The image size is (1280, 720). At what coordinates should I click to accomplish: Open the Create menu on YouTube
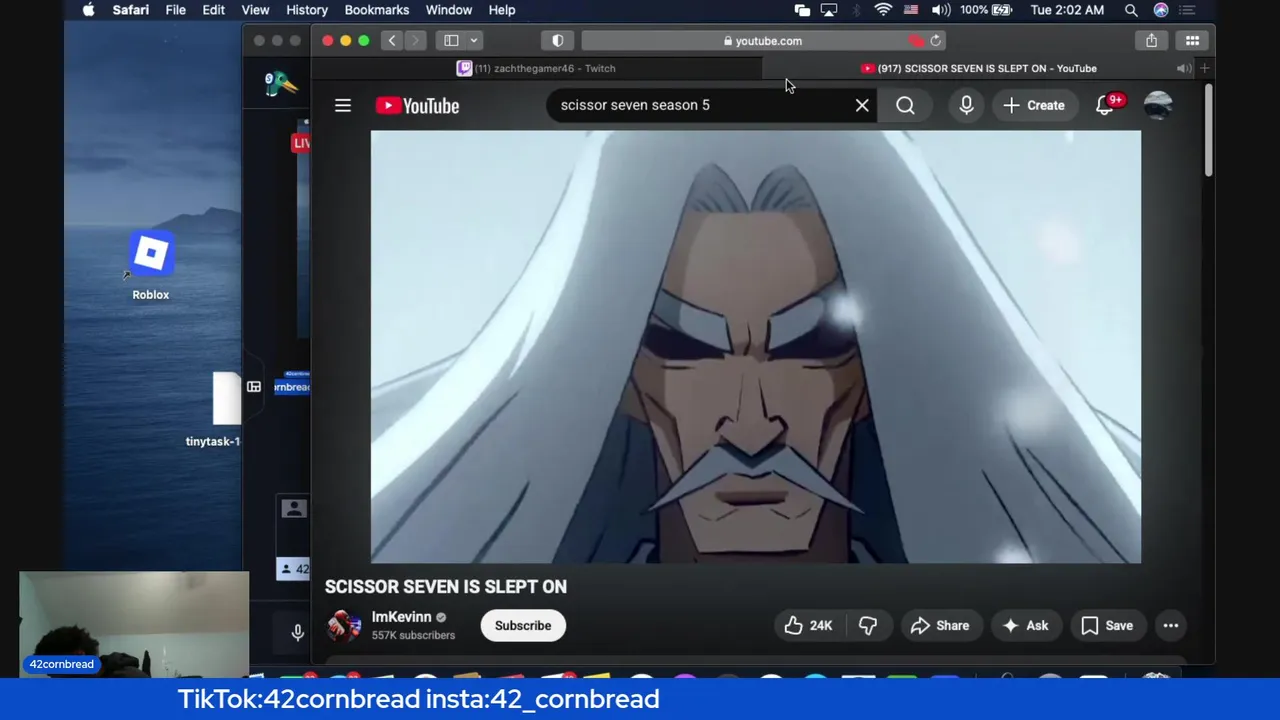click(x=1034, y=105)
